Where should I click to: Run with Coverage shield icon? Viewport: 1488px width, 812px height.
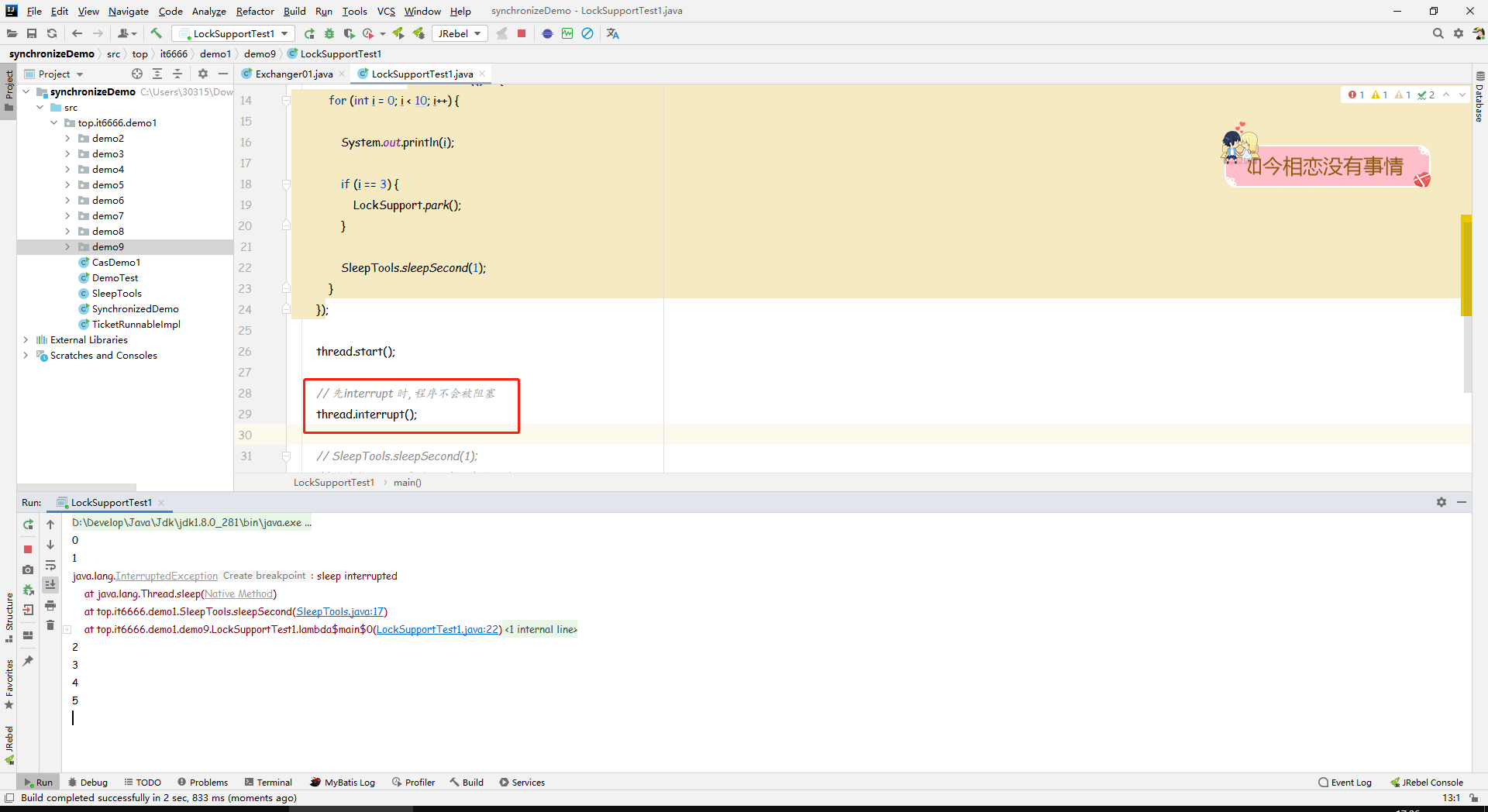tap(350, 33)
